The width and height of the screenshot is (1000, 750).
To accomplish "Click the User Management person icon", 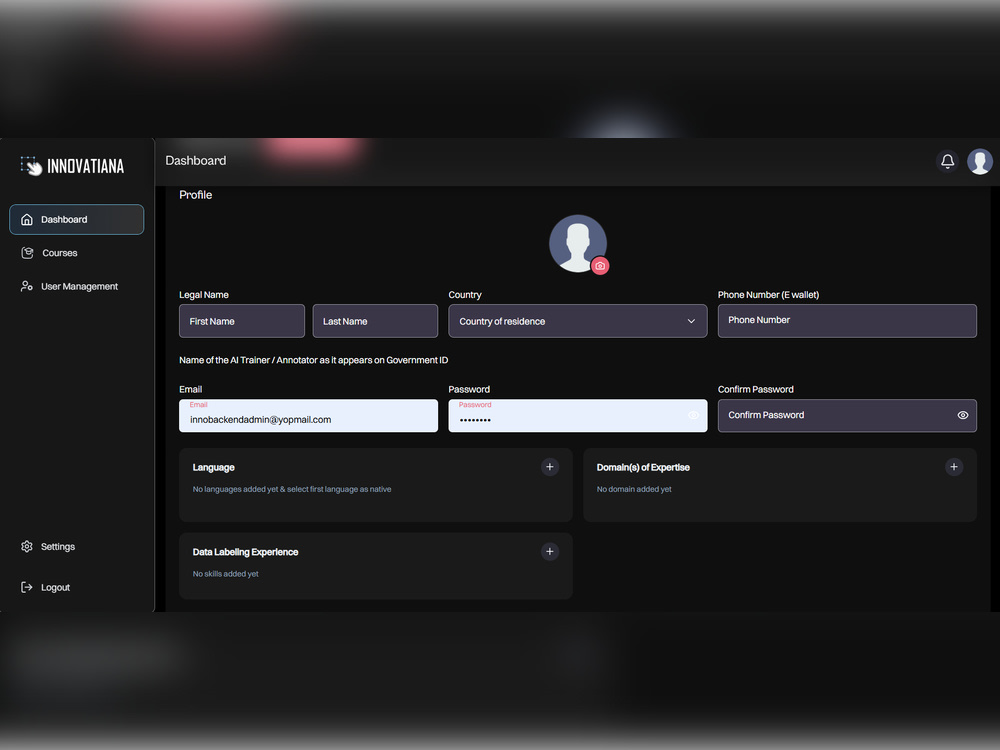I will click(x=27, y=286).
